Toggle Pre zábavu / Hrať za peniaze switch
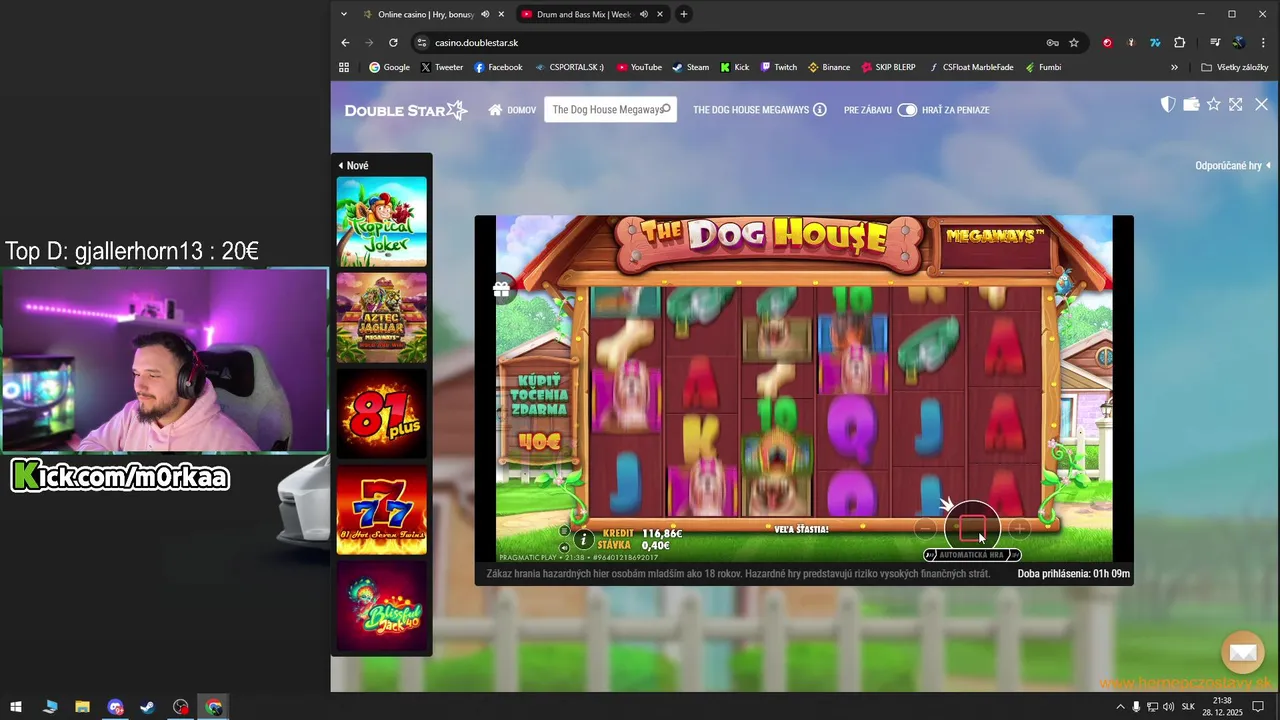 pyautogui.click(x=907, y=110)
